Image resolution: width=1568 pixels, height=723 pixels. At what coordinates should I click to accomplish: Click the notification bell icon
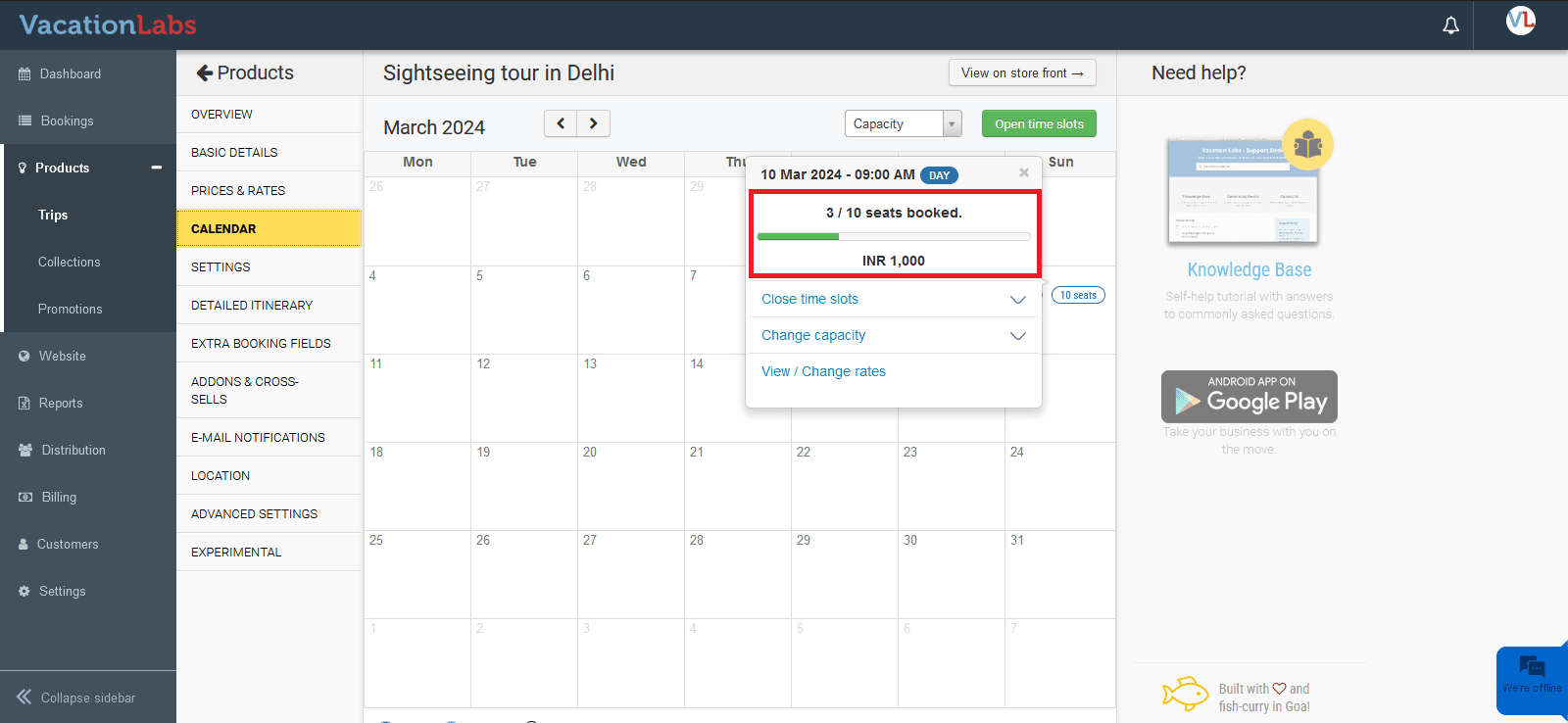pyautogui.click(x=1450, y=25)
